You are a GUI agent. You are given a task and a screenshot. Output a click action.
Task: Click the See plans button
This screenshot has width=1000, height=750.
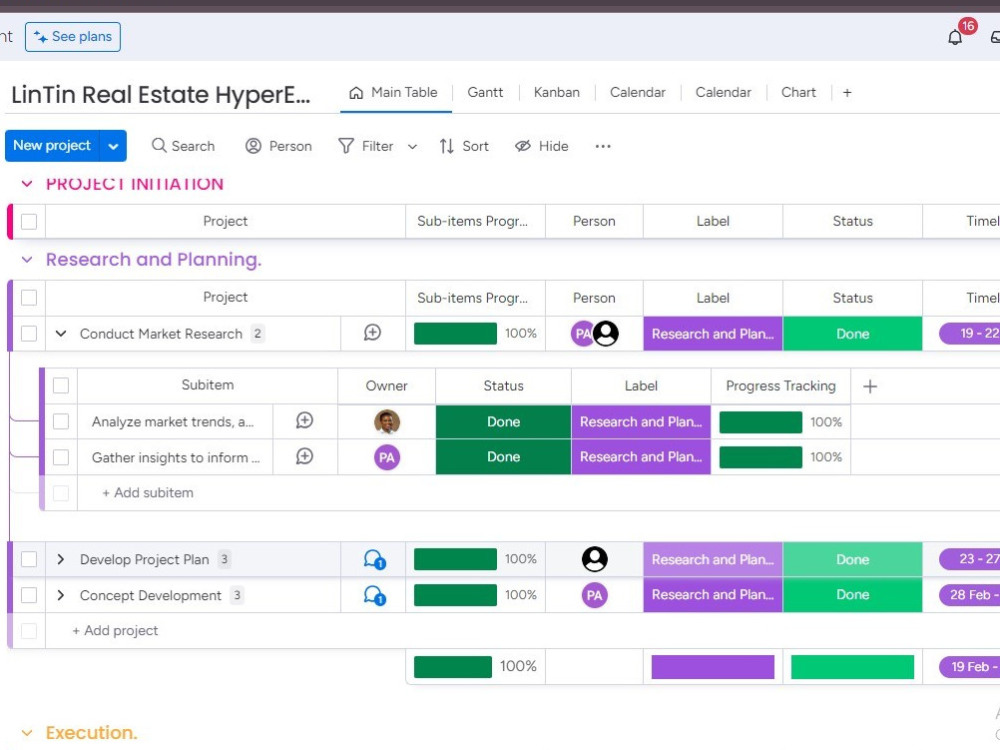[73, 36]
